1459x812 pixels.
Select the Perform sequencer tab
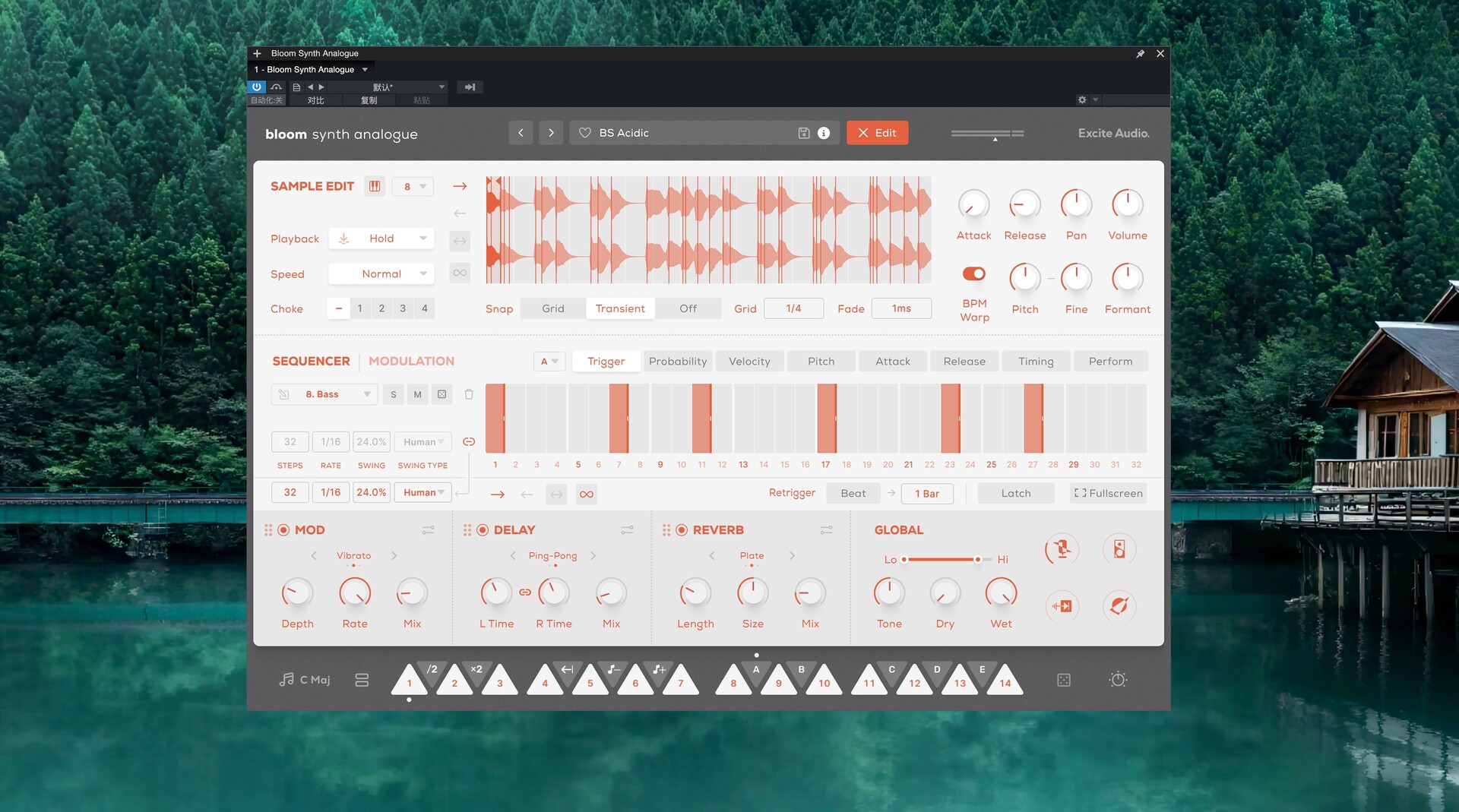pyautogui.click(x=1110, y=362)
